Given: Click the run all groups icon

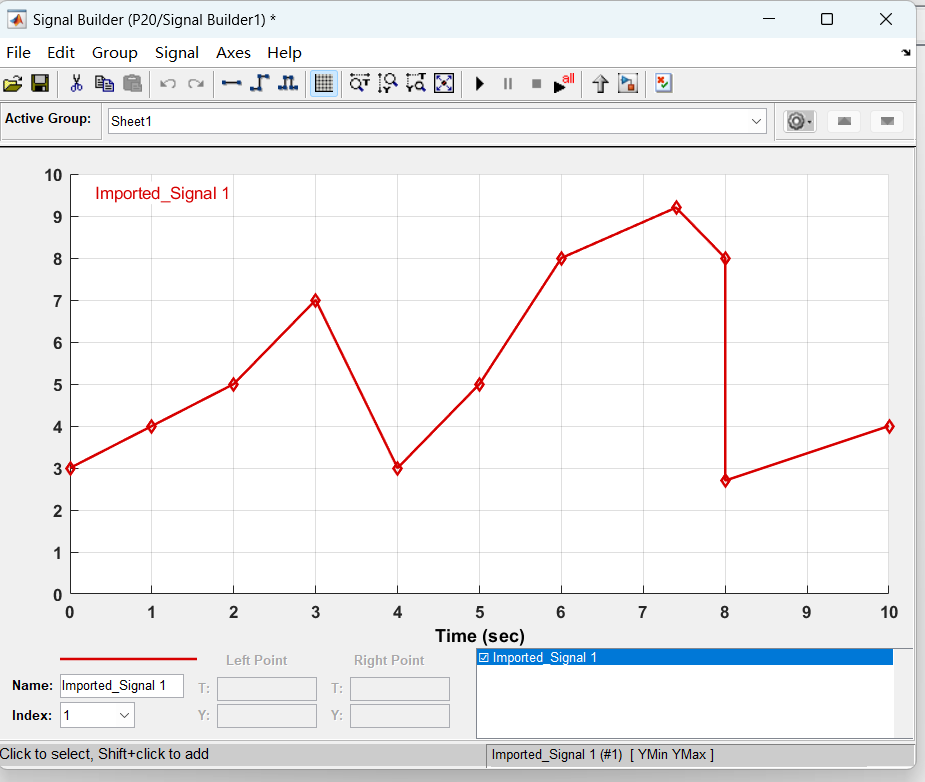Looking at the screenshot, I should (564, 84).
